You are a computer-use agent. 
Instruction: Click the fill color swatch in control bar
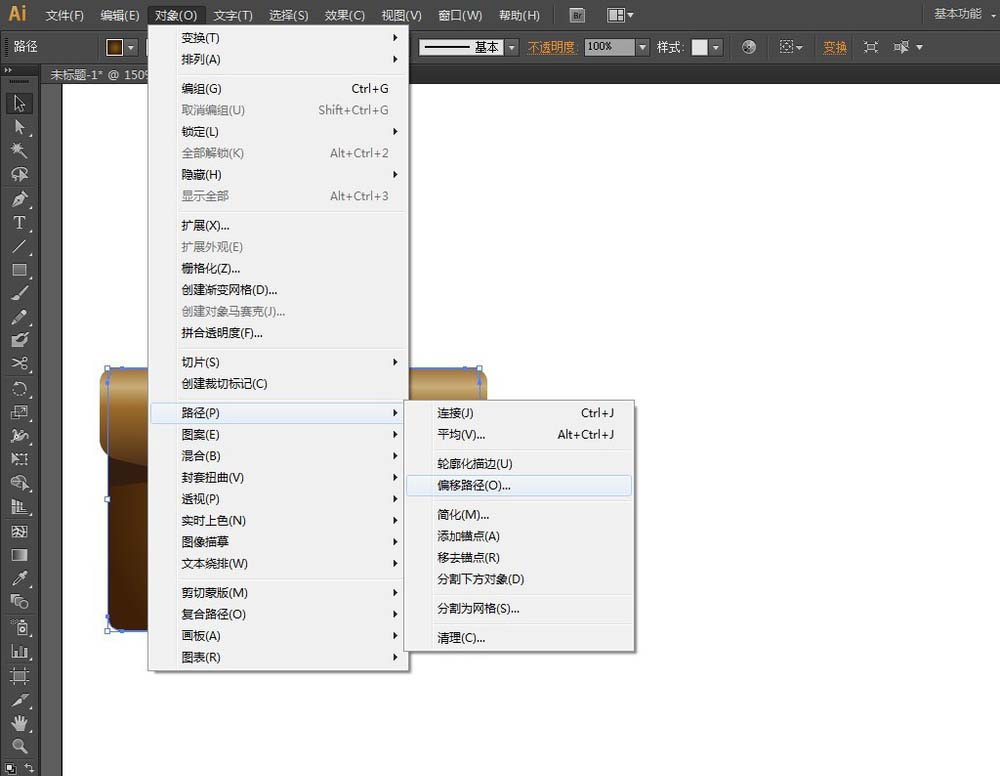click(115, 47)
